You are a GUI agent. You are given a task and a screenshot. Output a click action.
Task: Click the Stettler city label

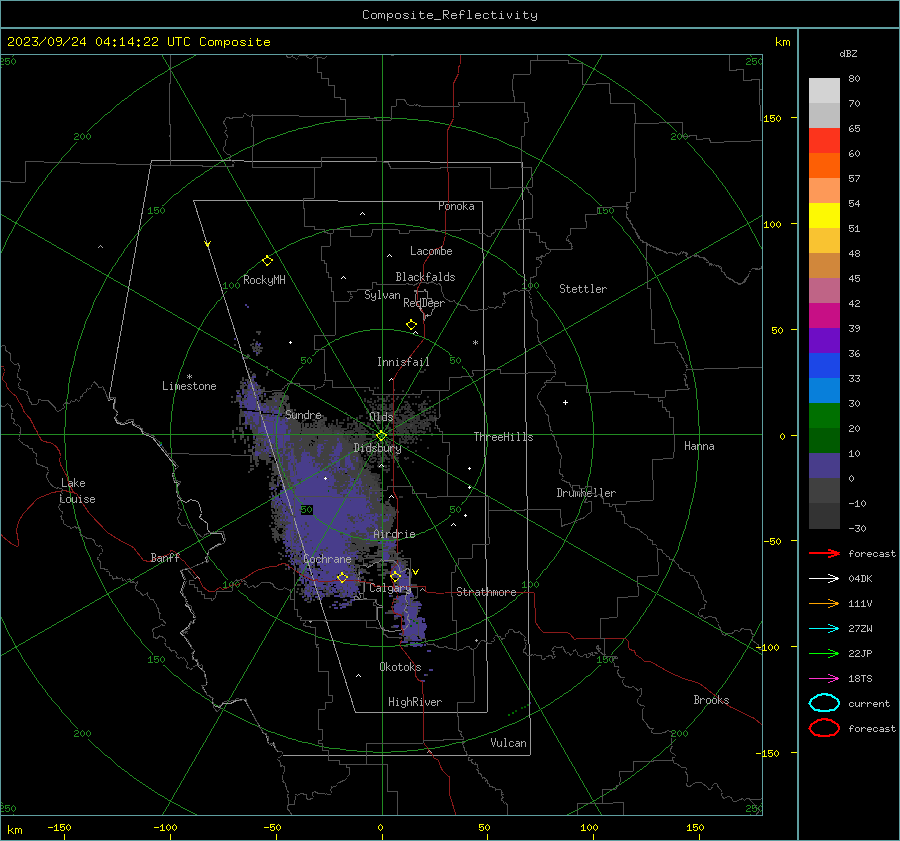pyautogui.click(x=583, y=289)
